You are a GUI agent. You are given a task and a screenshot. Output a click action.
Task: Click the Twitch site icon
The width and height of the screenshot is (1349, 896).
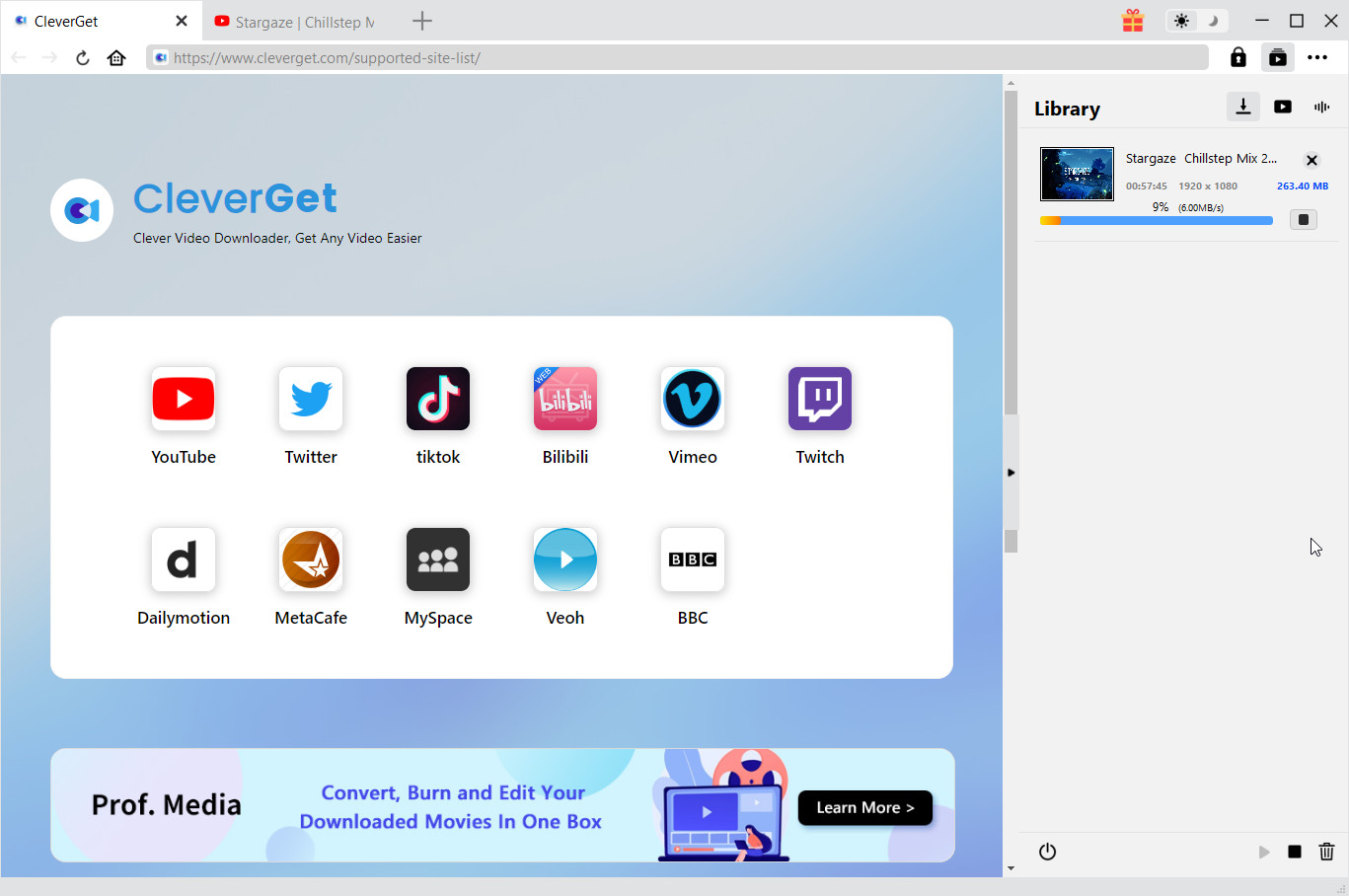pyautogui.click(x=820, y=400)
